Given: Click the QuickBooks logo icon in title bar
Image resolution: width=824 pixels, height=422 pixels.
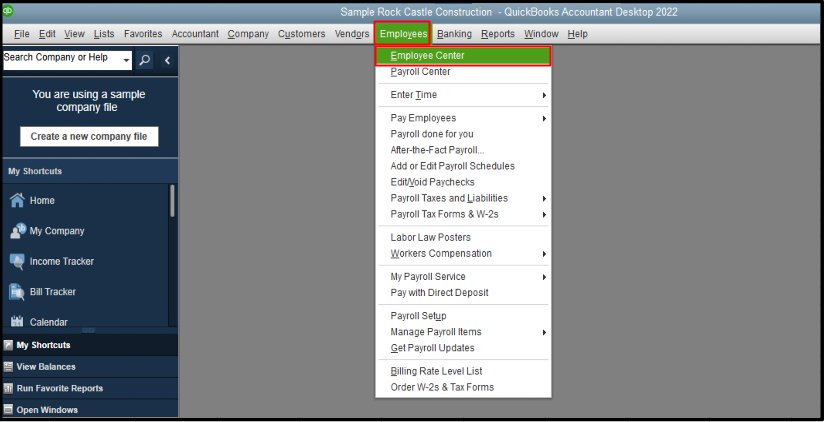Looking at the screenshot, I should tap(7, 11).
